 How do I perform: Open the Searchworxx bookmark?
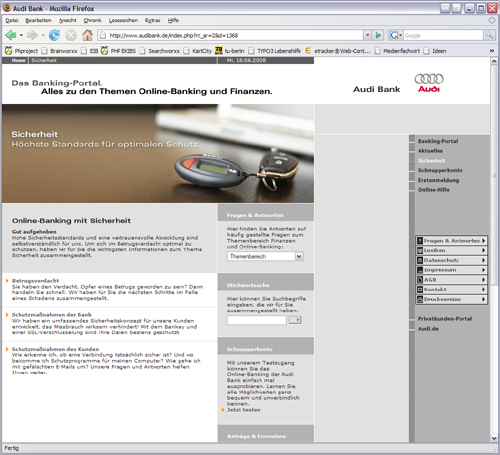click(x=160, y=51)
